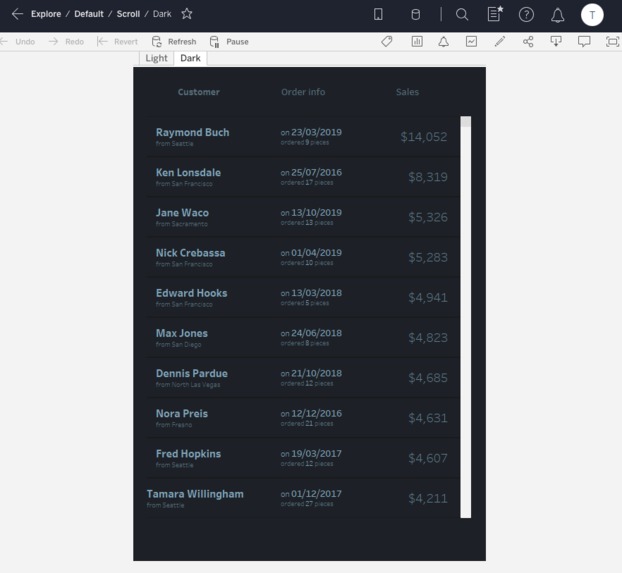Select customer Tamara Willingham

[195, 494]
